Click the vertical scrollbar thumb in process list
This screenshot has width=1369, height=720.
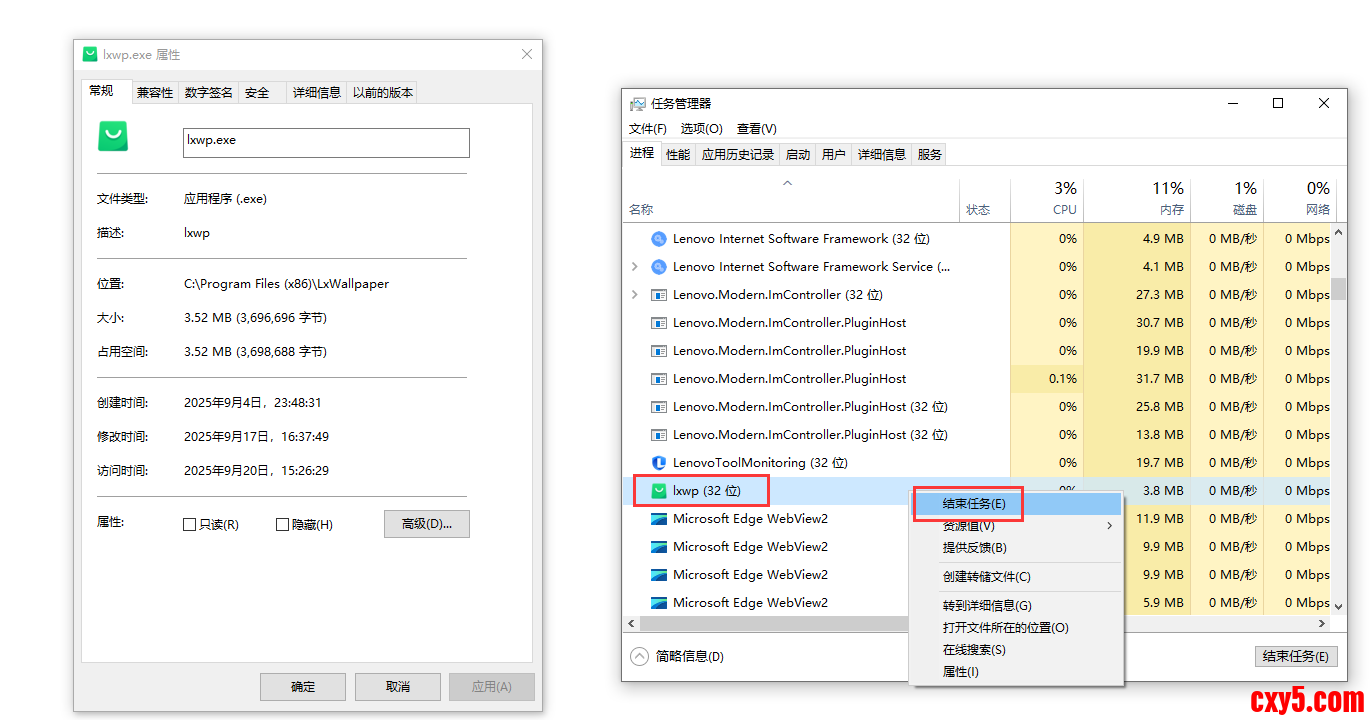tap(1338, 288)
